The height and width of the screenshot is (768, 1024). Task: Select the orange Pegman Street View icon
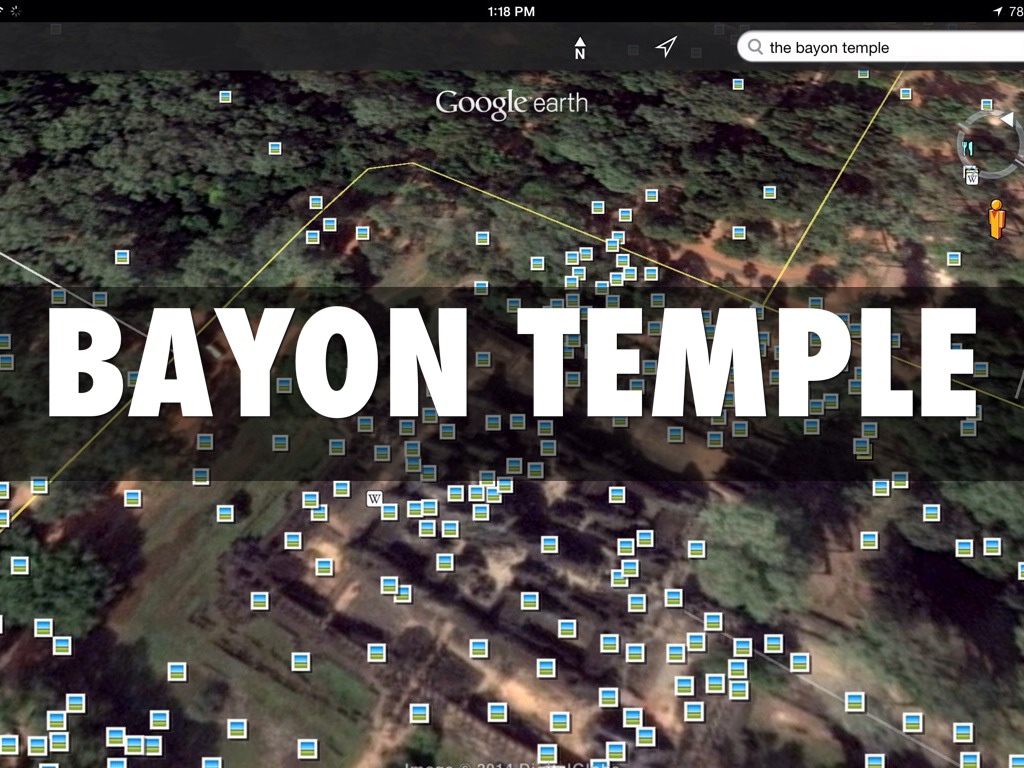point(995,219)
